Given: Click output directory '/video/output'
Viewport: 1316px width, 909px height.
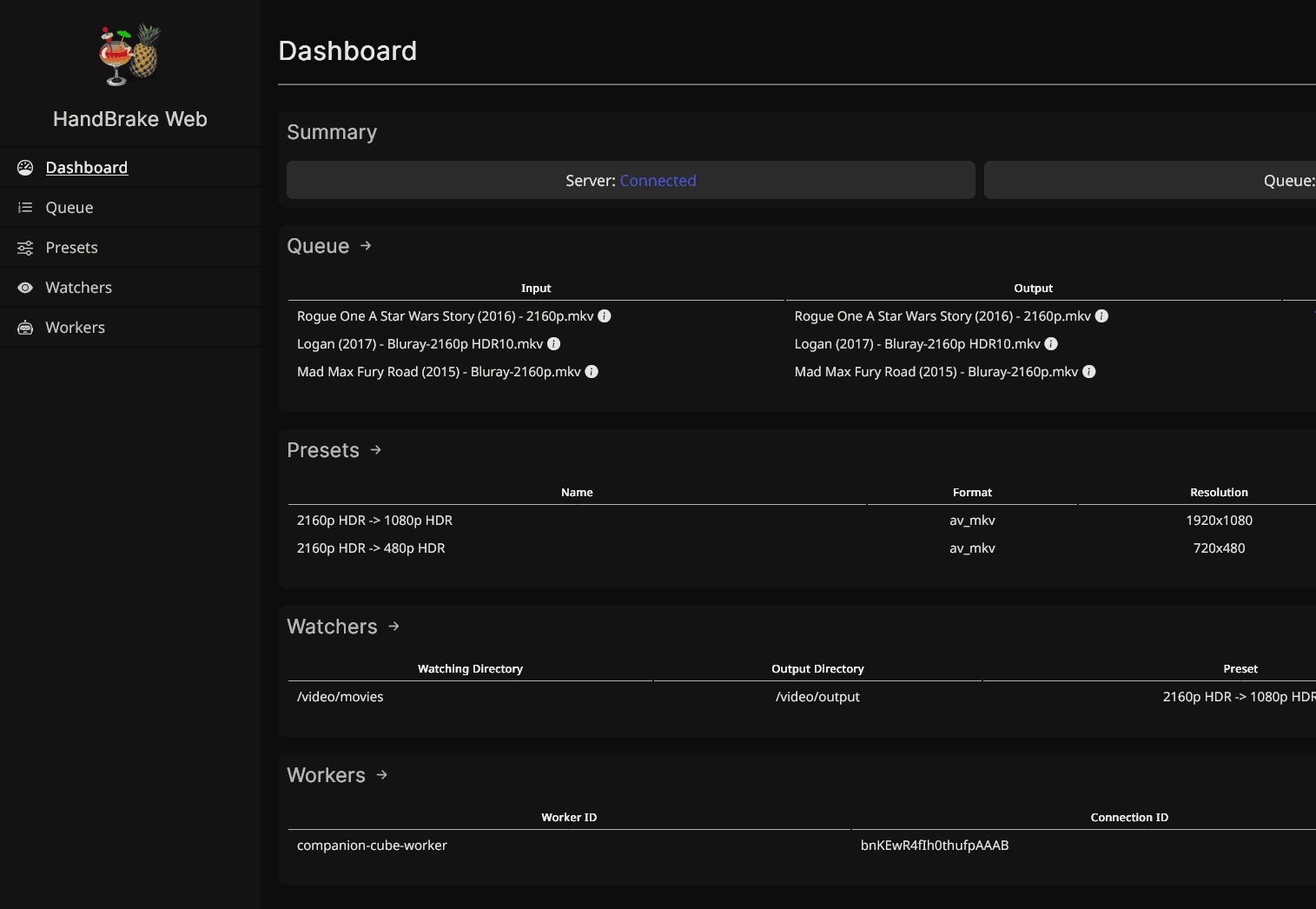Looking at the screenshot, I should coord(817,697).
